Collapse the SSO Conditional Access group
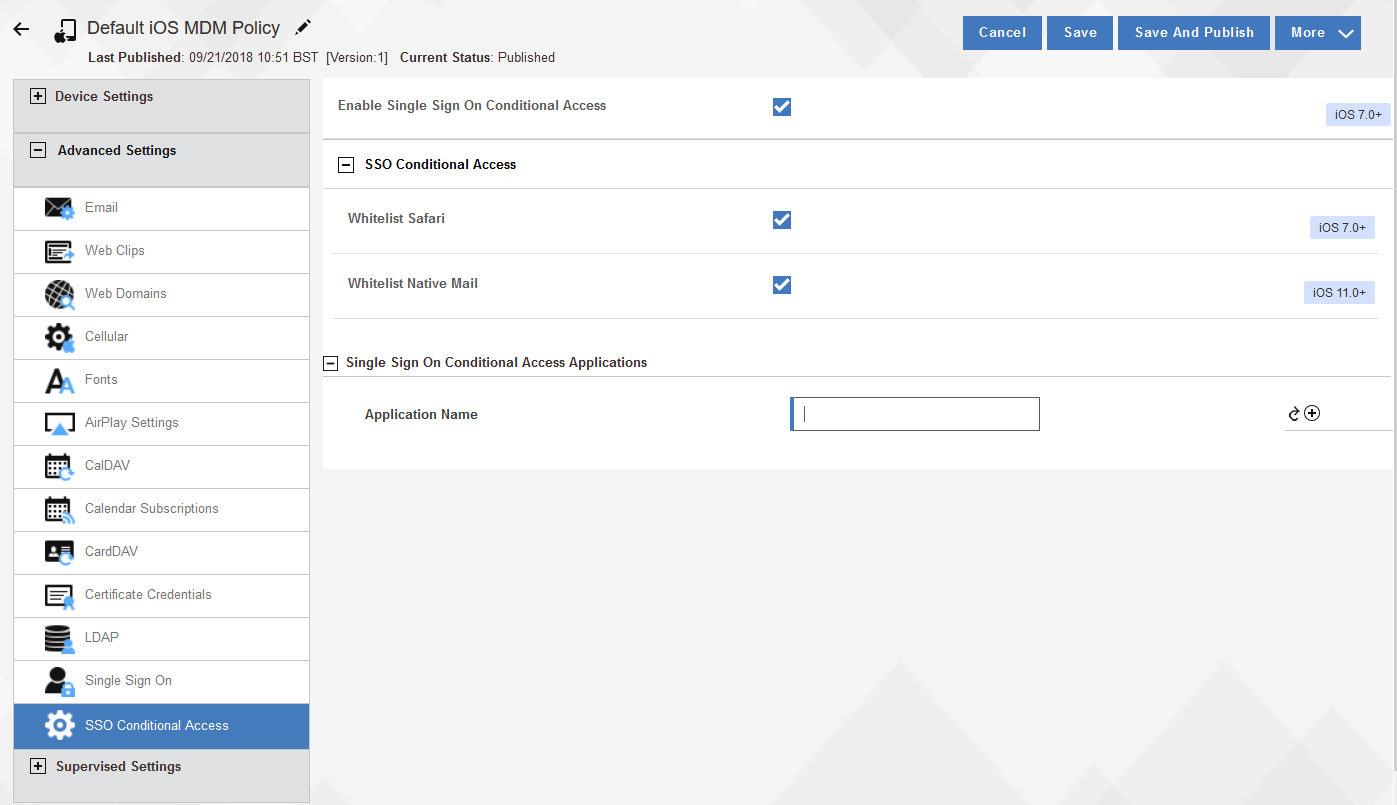 tap(346, 165)
